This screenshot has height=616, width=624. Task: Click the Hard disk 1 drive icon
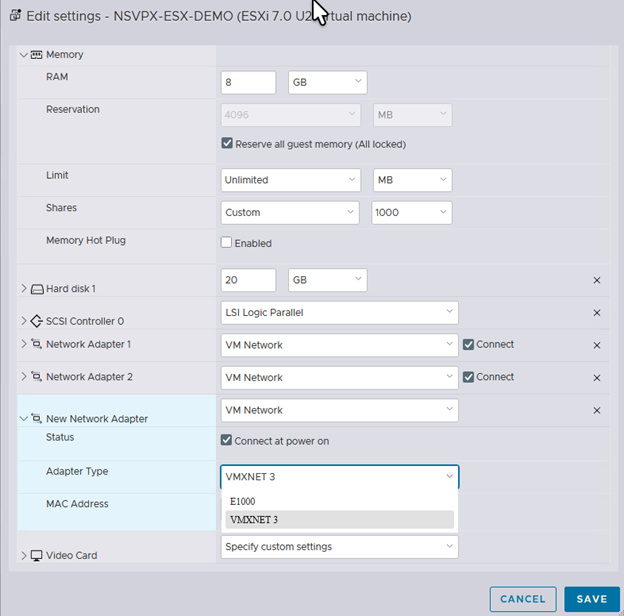coord(37,289)
